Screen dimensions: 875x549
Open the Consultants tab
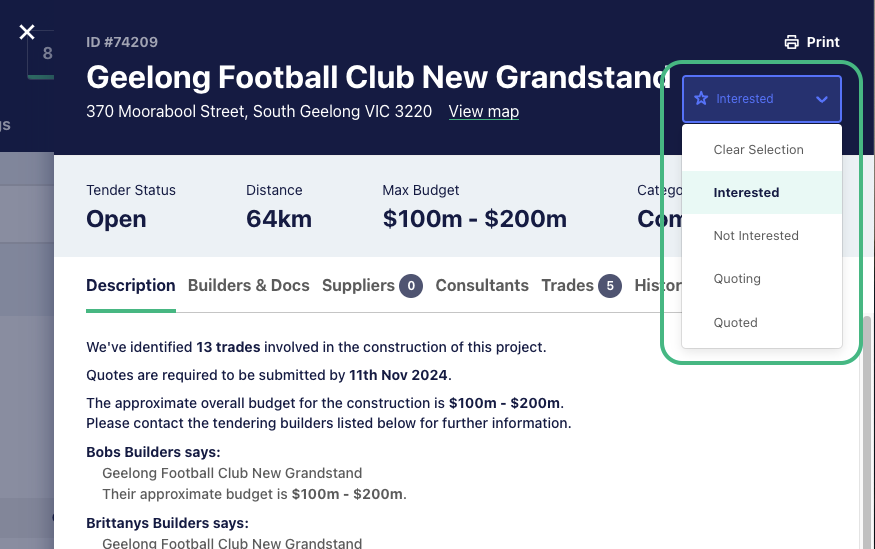[482, 285]
